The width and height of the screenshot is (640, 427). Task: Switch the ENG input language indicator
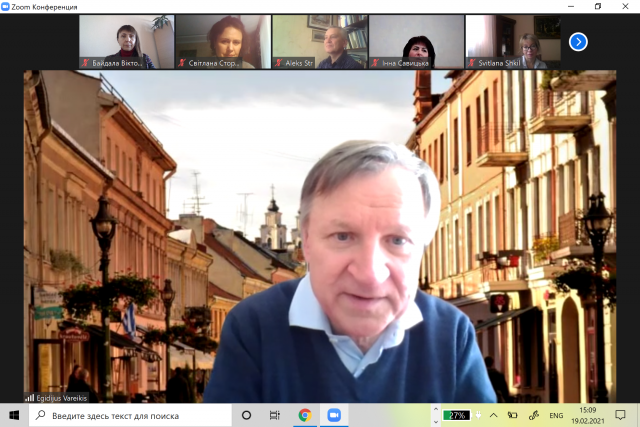556,415
